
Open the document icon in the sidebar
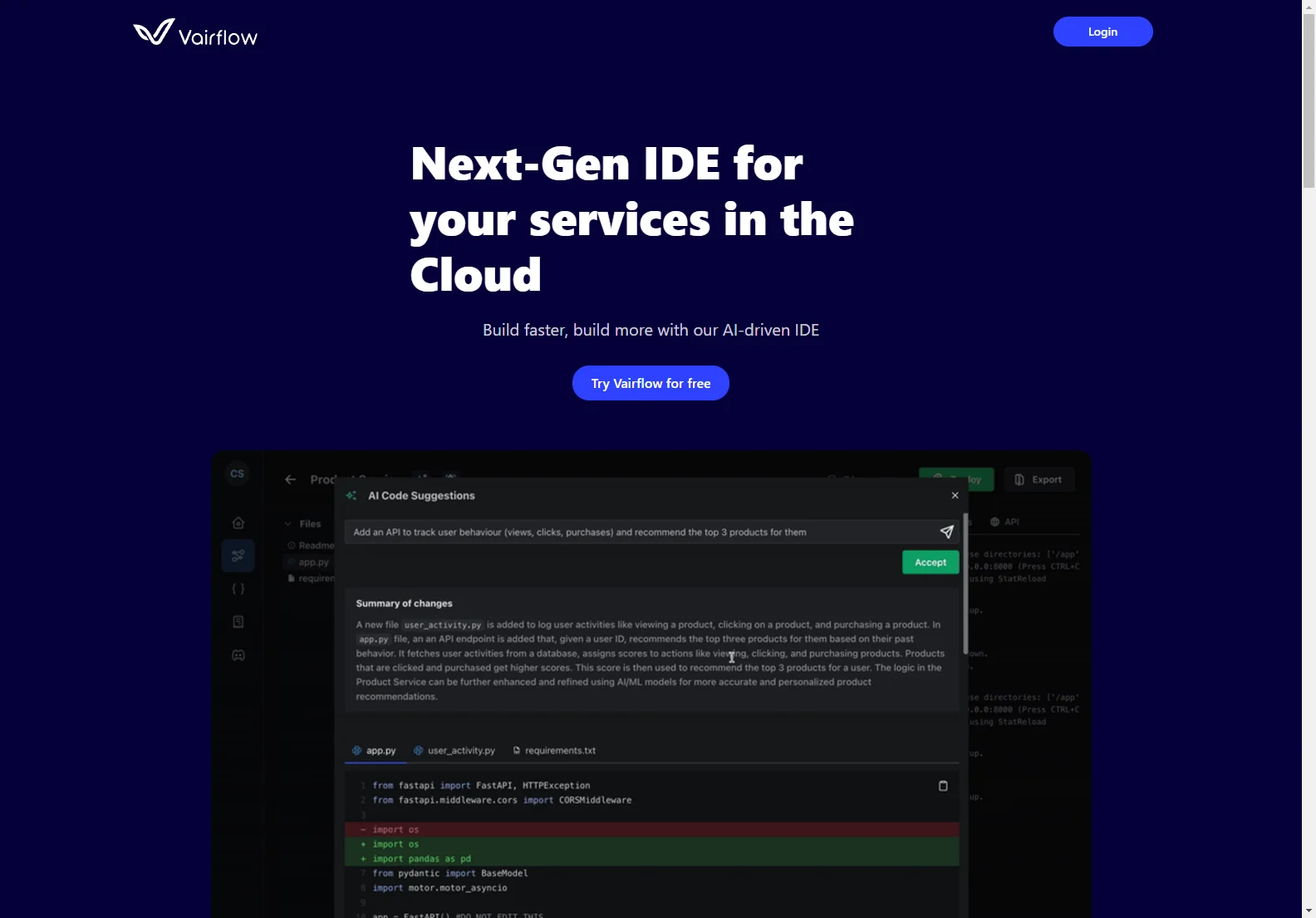pyautogui.click(x=238, y=622)
